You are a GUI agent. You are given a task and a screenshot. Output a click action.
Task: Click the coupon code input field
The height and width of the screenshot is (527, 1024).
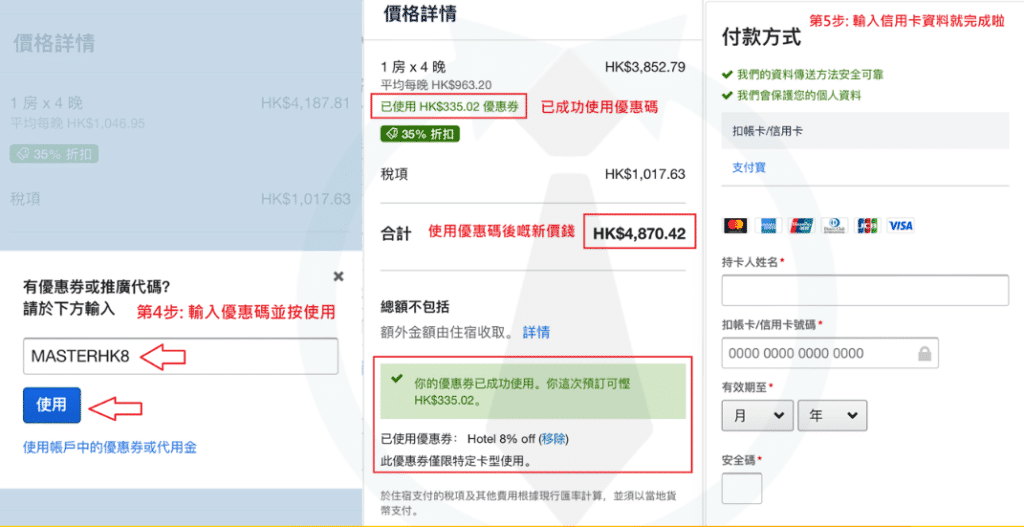(x=180, y=356)
